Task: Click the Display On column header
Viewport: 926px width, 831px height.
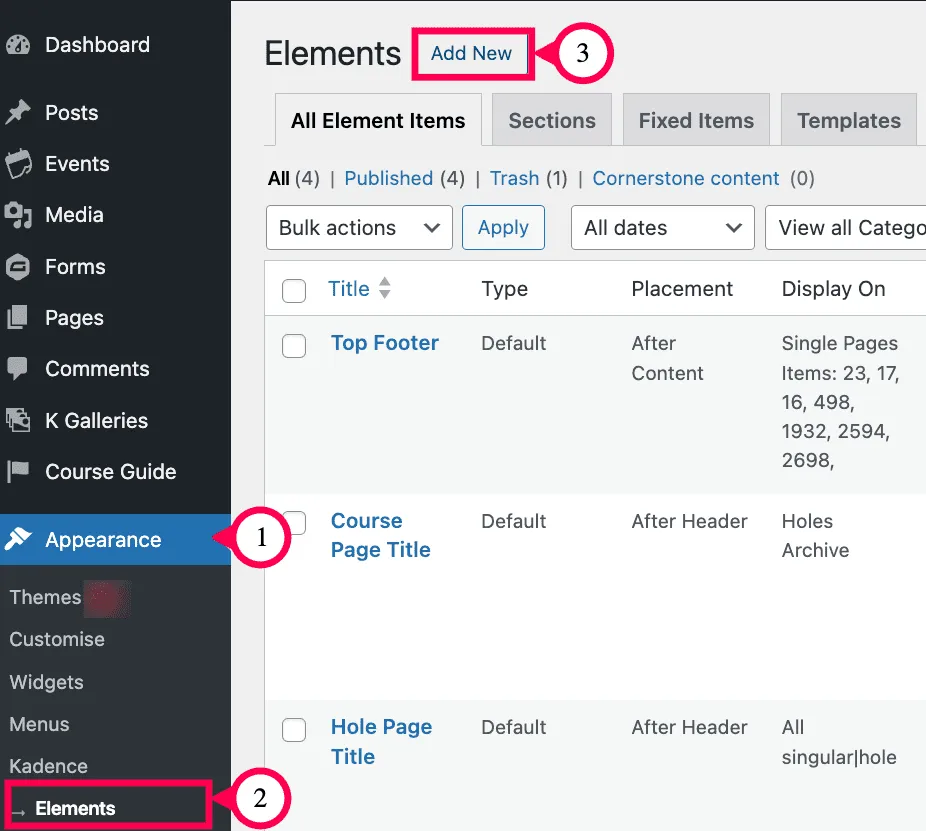Action: point(833,289)
